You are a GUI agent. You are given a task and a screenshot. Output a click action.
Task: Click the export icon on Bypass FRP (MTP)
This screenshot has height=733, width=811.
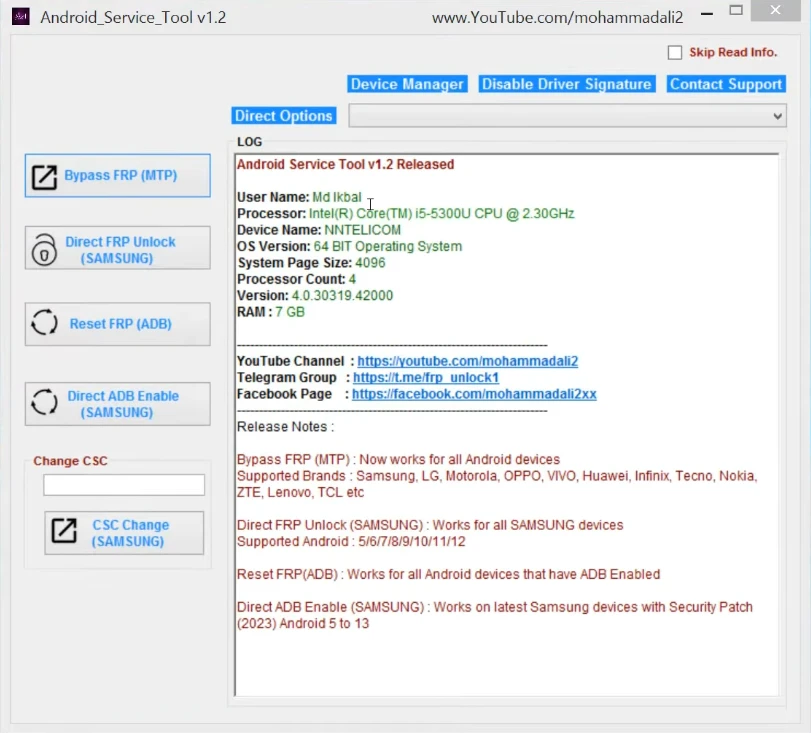click(44, 175)
